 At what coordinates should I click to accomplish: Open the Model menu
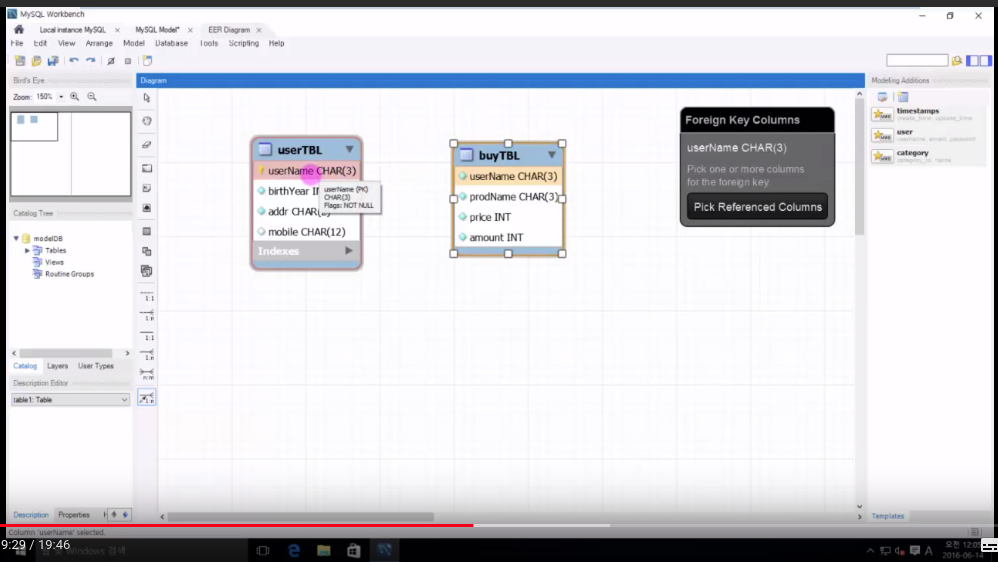[134, 43]
